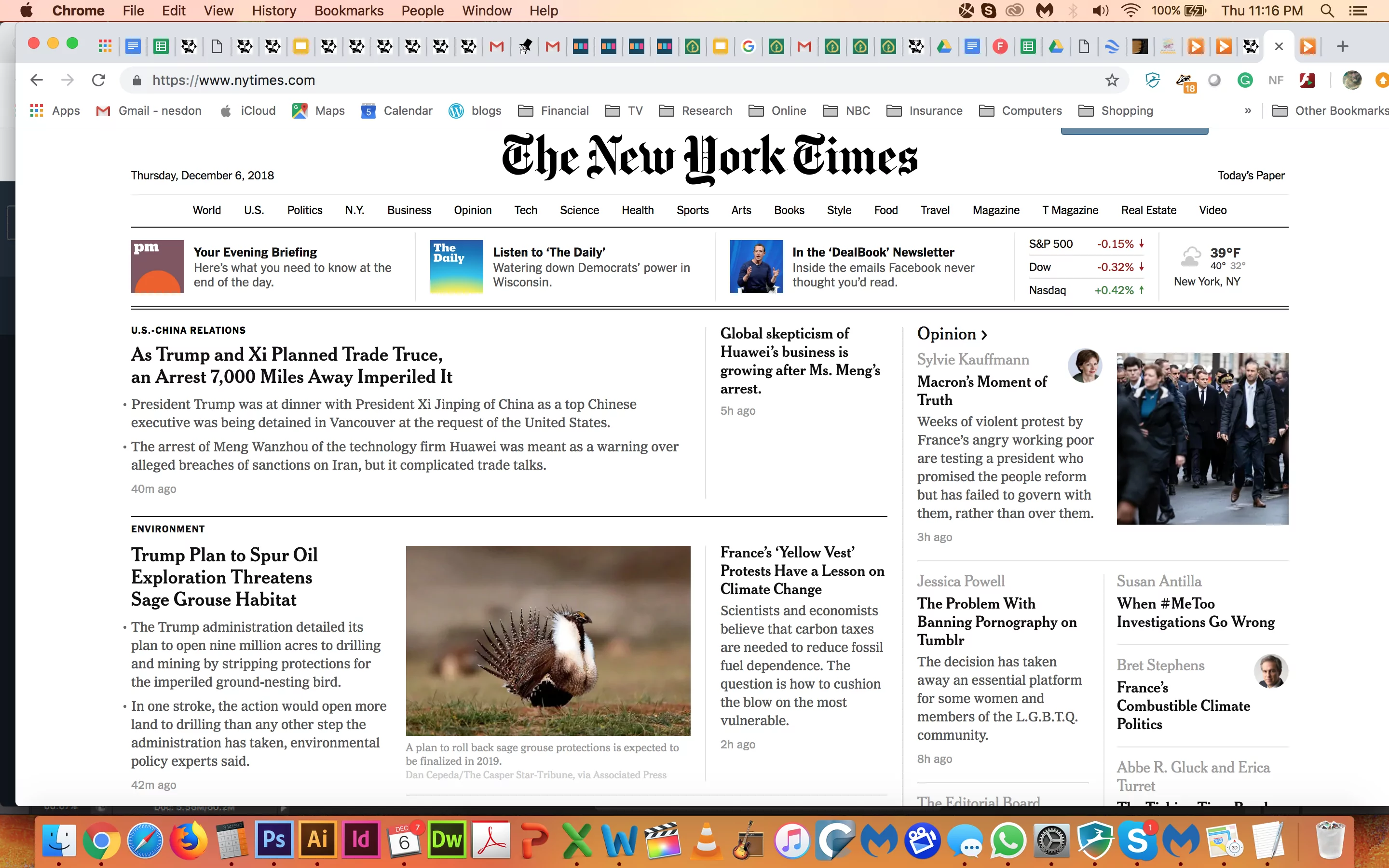Image resolution: width=1389 pixels, height=868 pixels.
Task: Open the Calendar bookmark
Action: (x=396, y=111)
